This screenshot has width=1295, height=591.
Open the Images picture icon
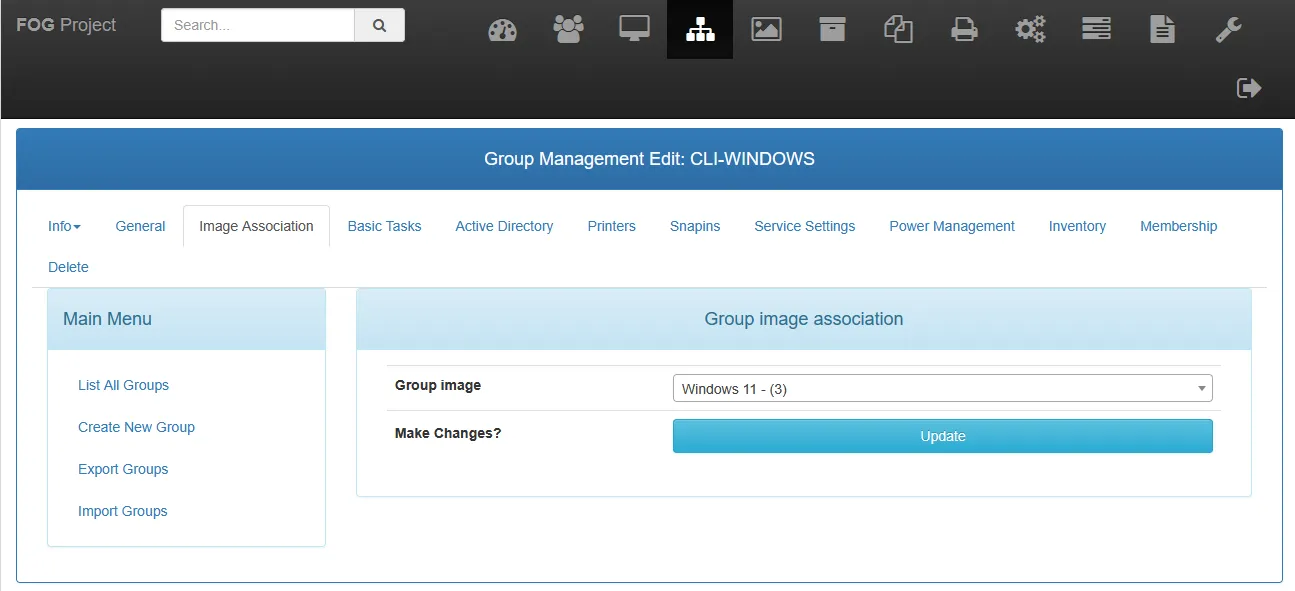coord(766,30)
